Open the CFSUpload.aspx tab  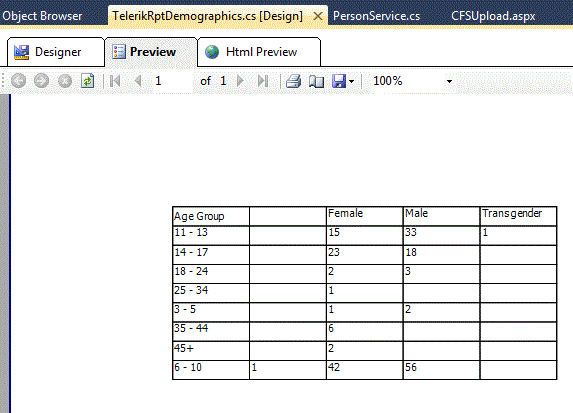[493, 16]
